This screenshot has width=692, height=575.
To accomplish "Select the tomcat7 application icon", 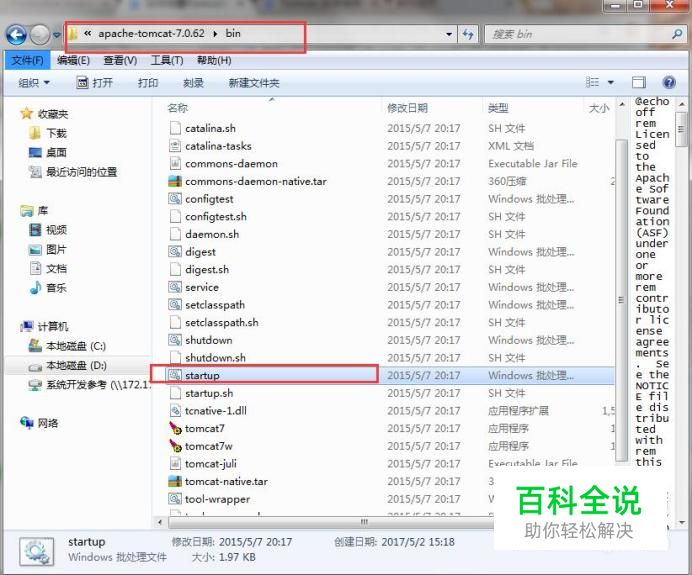I will [175, 428].
